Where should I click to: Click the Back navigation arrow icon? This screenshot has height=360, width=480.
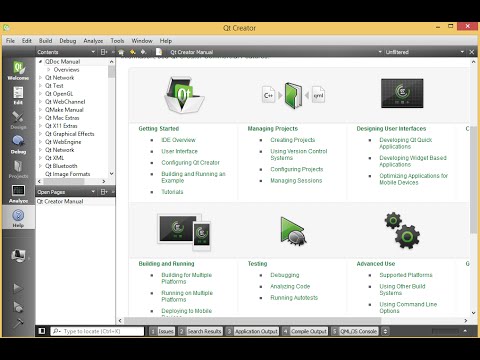(133, 52)
